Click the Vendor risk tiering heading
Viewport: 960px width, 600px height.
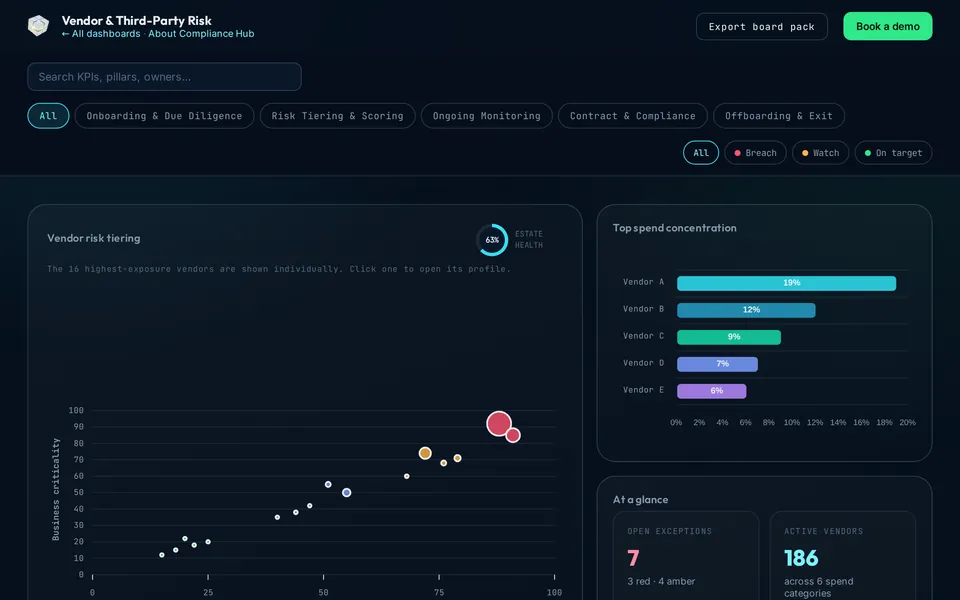(94, 238)
